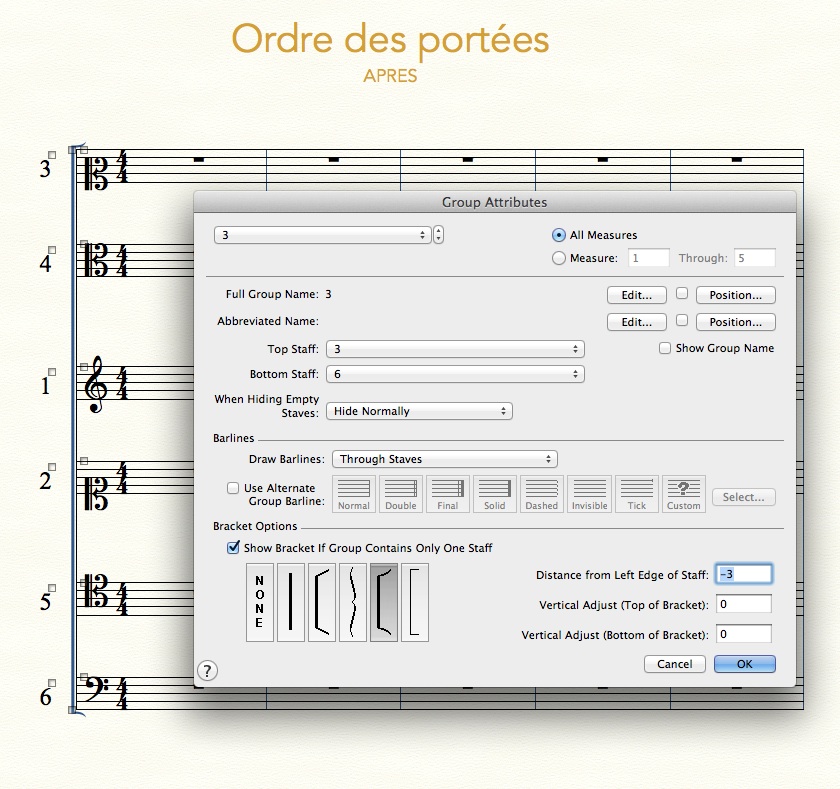This screenshot has width=840, height=789.
Task: Select the Measure radio button
Action: click(x=559, y=258)
